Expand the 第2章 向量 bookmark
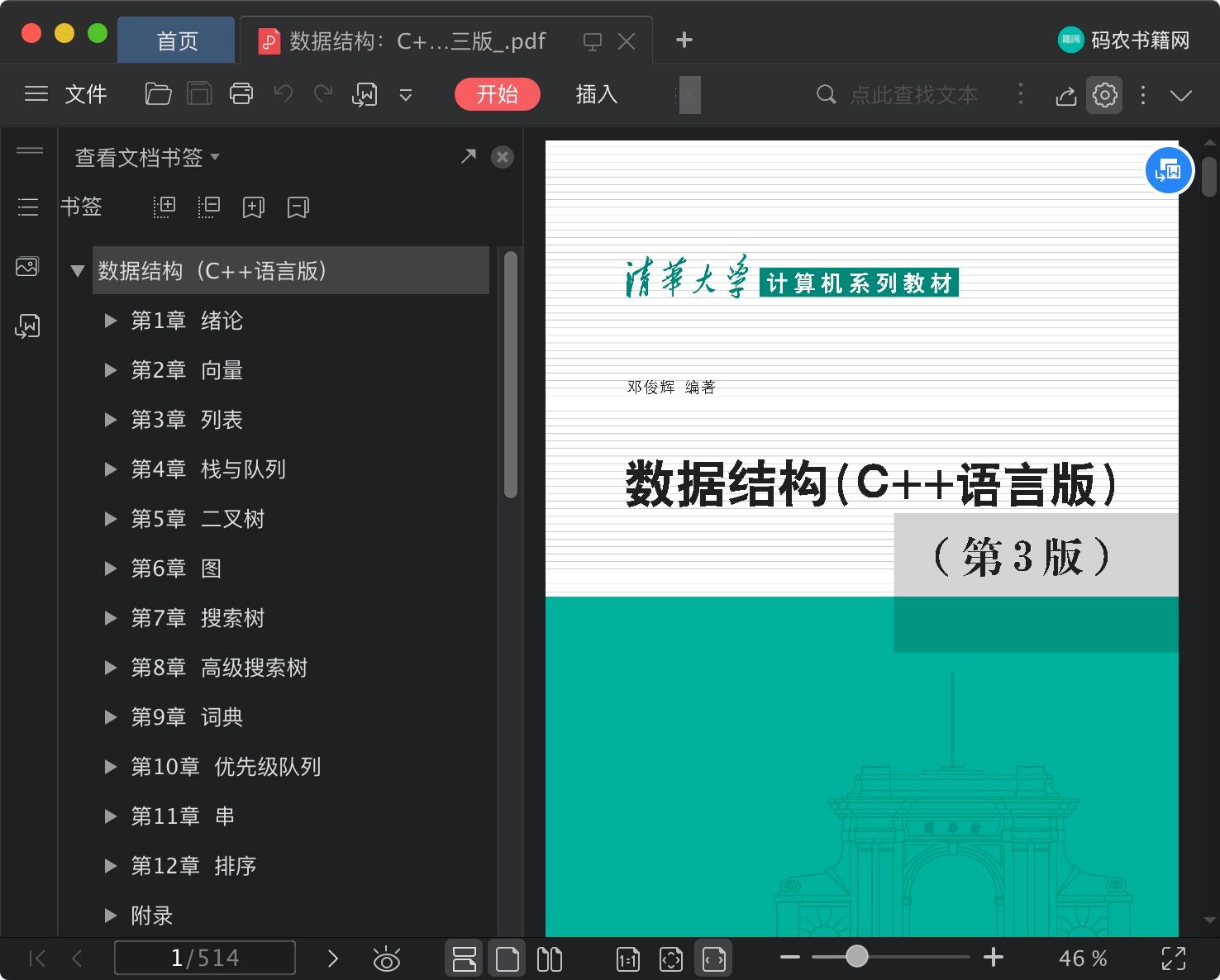The height and width of the screenshot is (980, 1220). click(x=110, y=370)
